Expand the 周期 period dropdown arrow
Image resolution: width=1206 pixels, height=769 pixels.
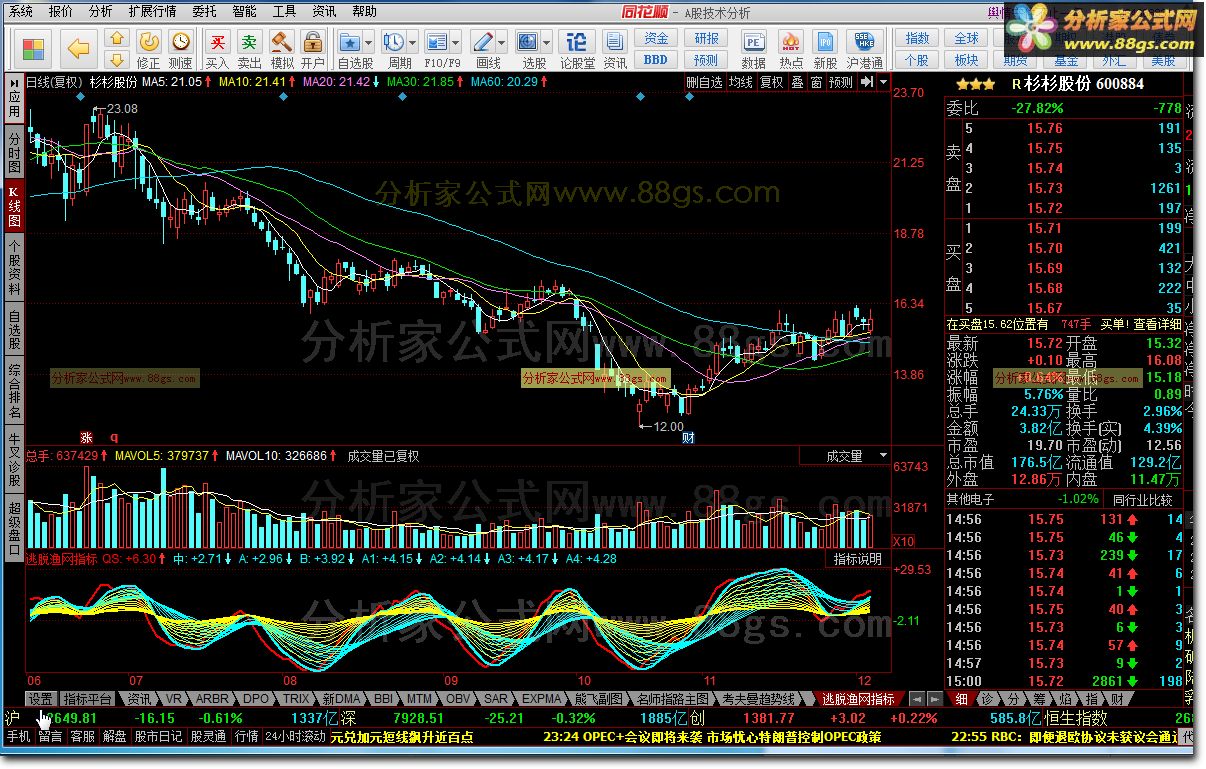(x=413, y=43)
